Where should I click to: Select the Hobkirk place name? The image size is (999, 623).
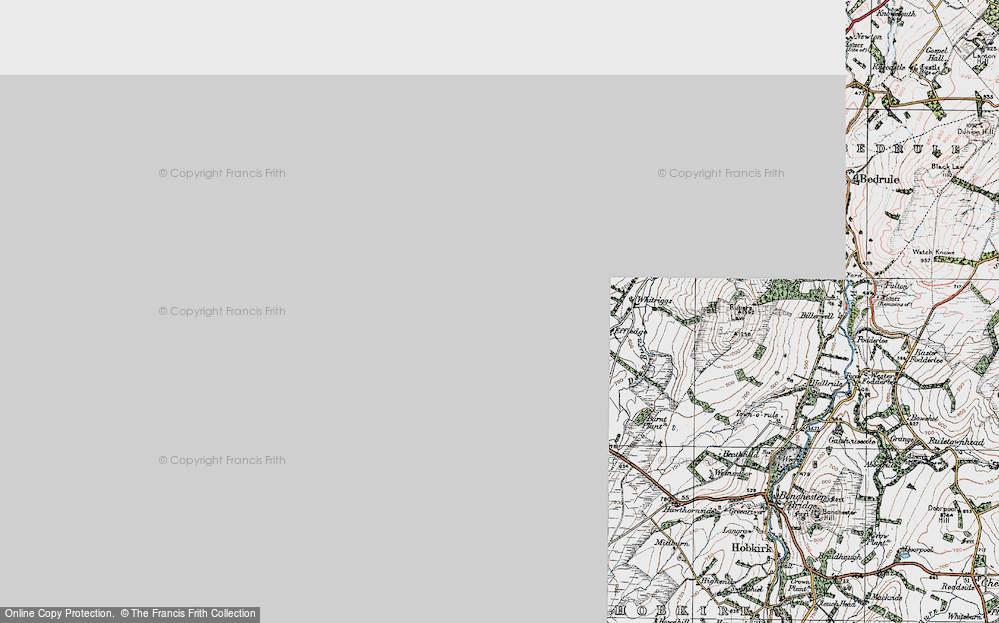coord(752,548)
